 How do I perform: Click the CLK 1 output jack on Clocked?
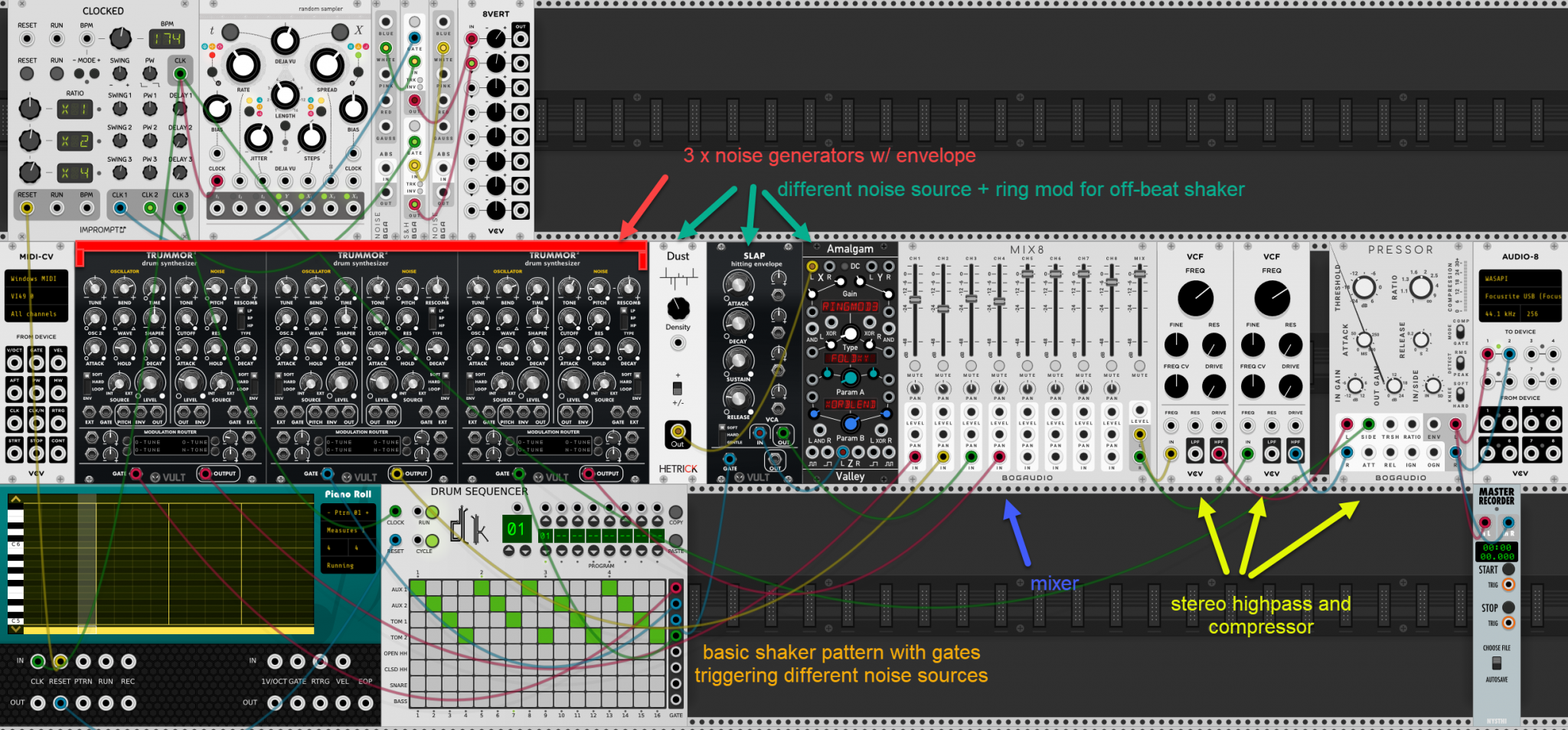click(120, 208)
